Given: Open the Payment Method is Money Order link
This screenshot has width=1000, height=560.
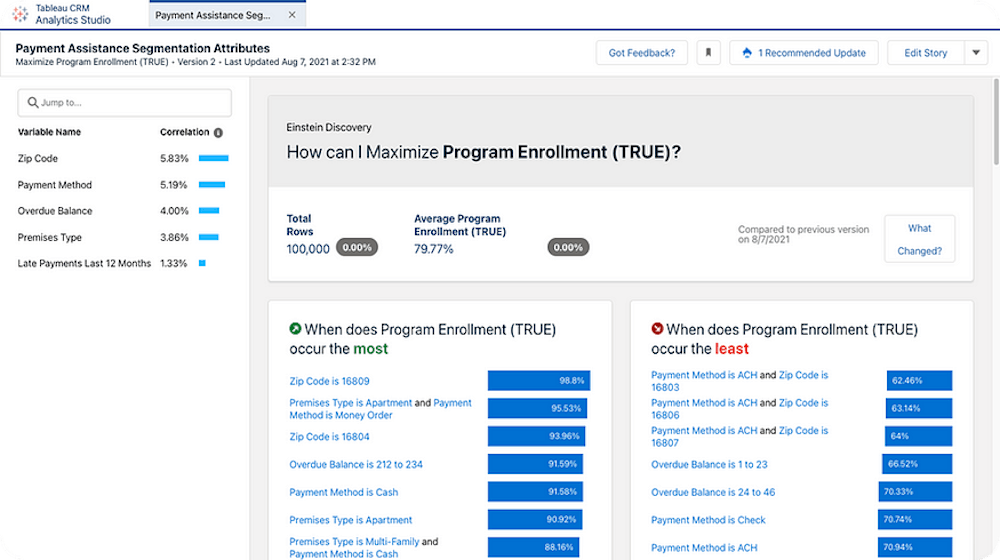Looking at the screenshot, I should point(380,409).
